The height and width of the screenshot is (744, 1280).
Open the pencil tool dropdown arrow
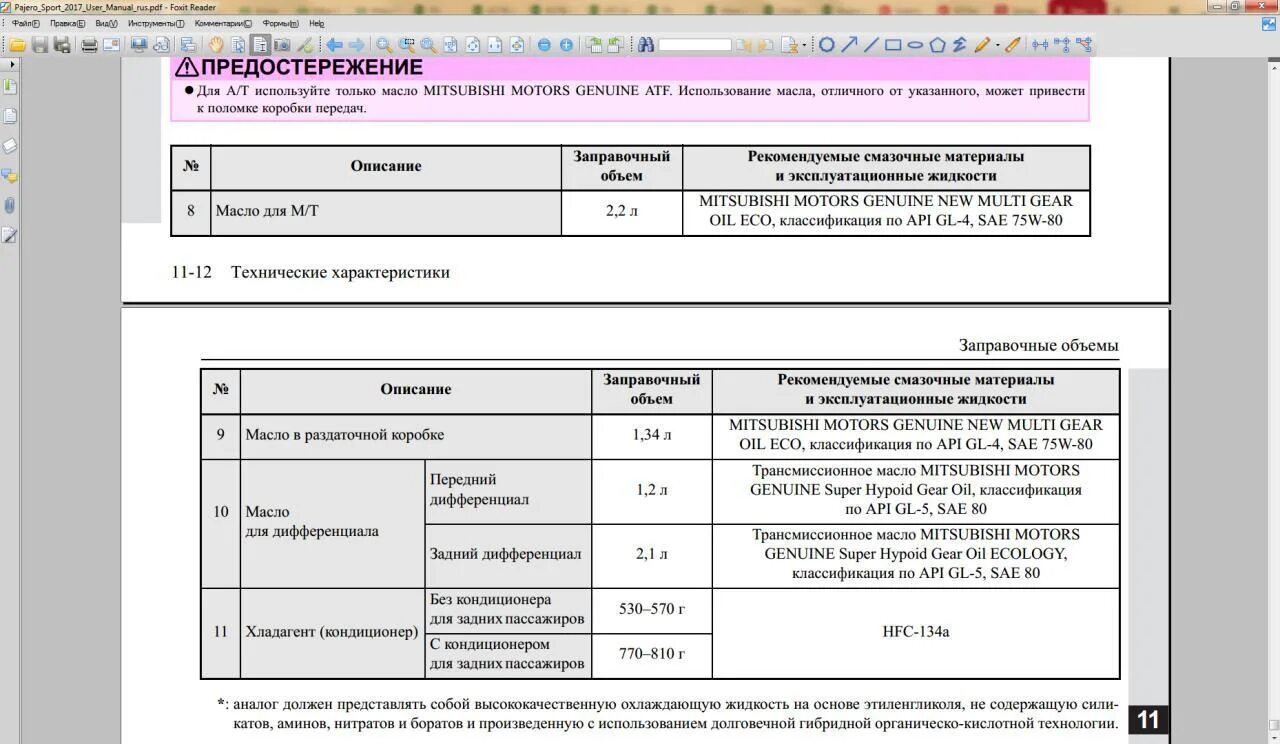click(x=998, y=46)
